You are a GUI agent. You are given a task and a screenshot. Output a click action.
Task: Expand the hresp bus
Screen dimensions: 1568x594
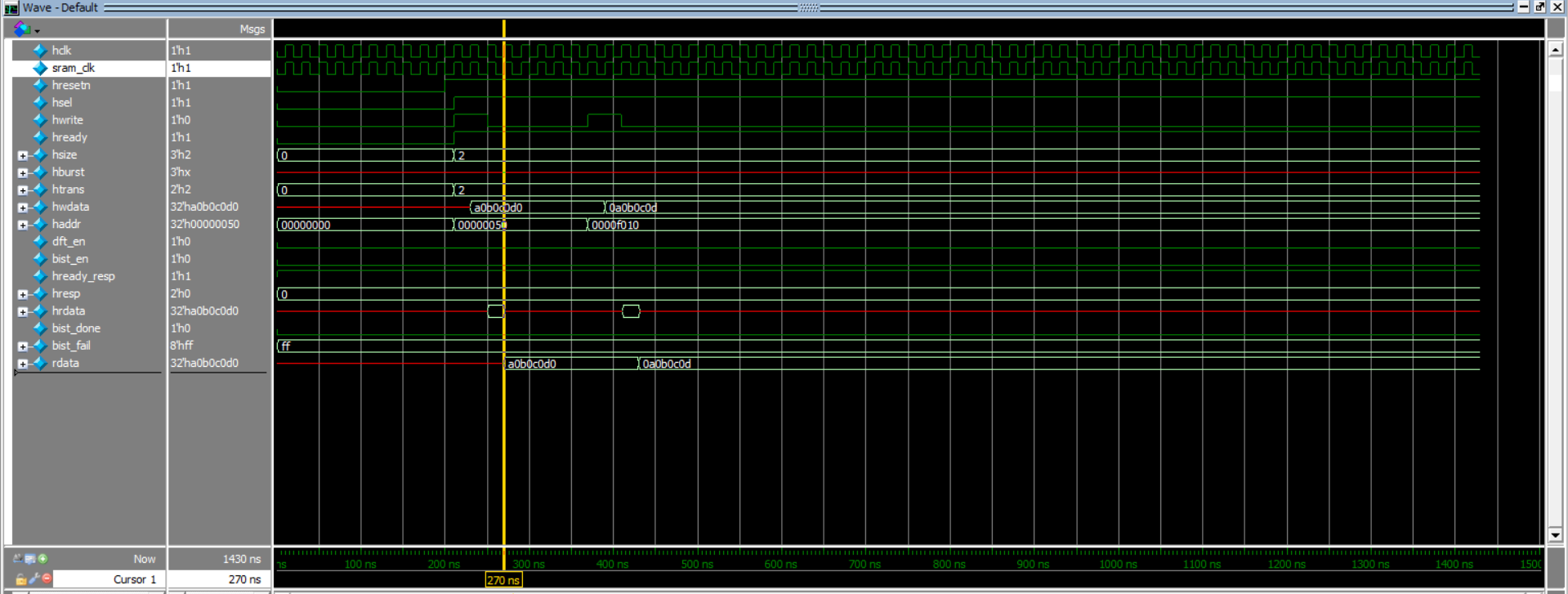pos(23,294)
